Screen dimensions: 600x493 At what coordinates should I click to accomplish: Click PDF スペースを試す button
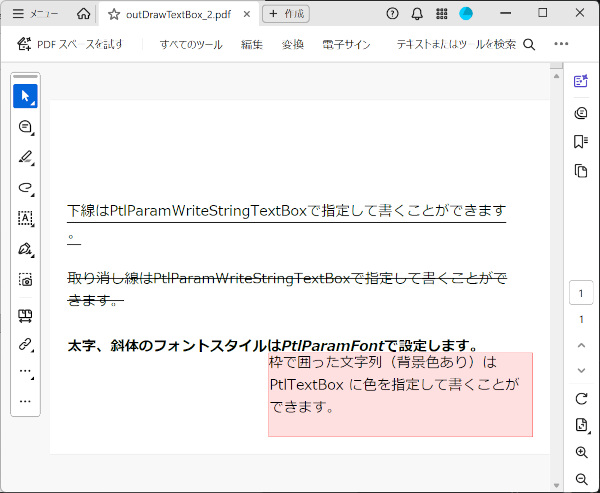[x=70, y=44]
